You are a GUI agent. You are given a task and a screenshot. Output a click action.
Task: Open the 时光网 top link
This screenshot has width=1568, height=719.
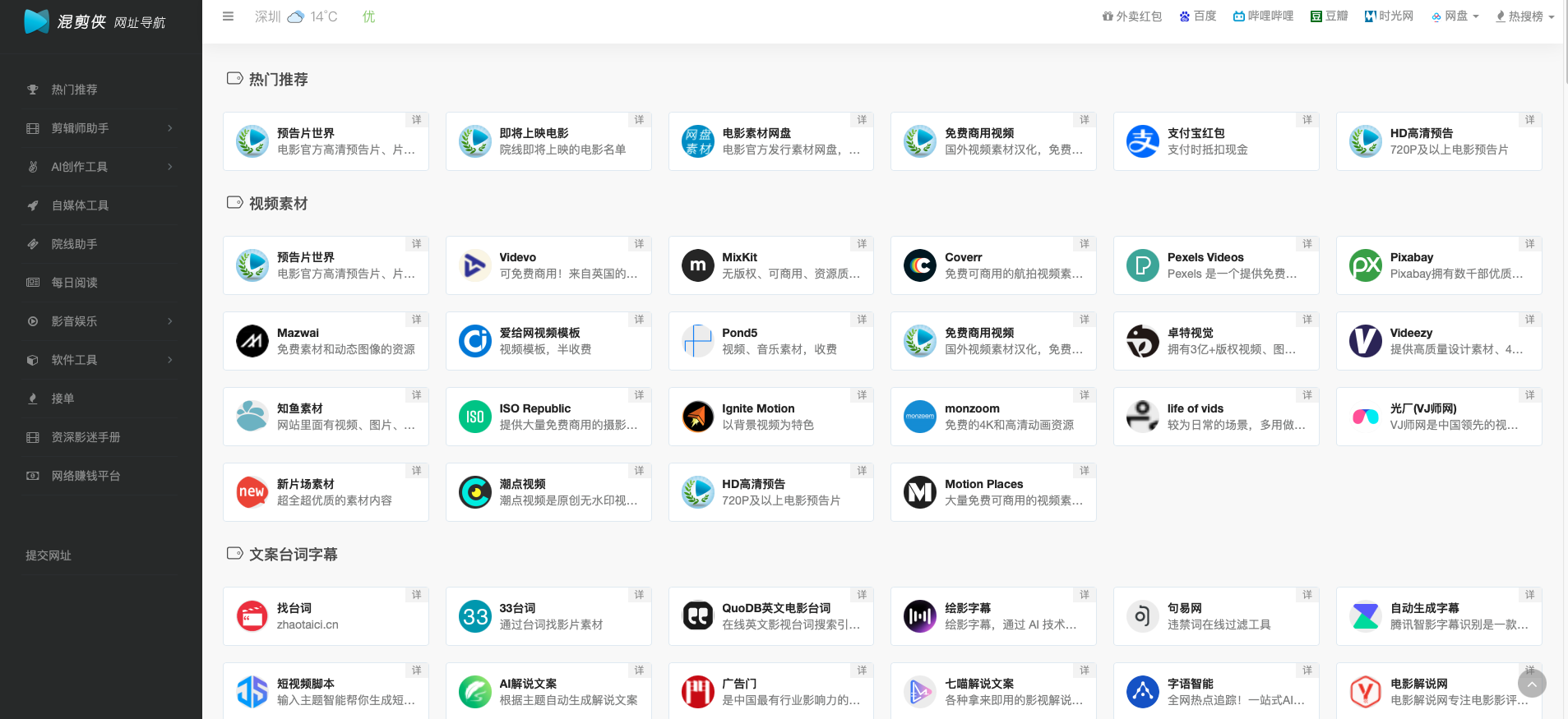click(1390, 16)
